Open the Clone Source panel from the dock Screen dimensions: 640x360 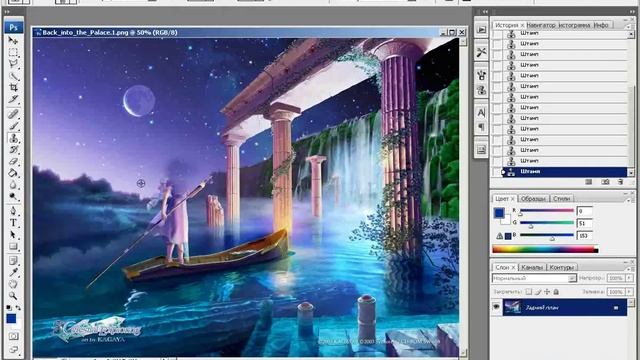[481, 90]
